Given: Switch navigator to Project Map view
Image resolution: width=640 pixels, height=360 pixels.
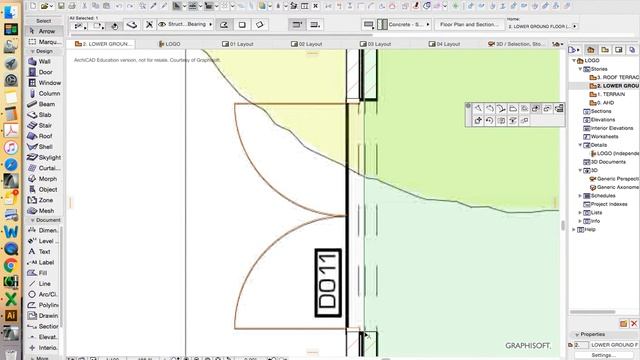Looking at the screenshot, I should [591, 50].
